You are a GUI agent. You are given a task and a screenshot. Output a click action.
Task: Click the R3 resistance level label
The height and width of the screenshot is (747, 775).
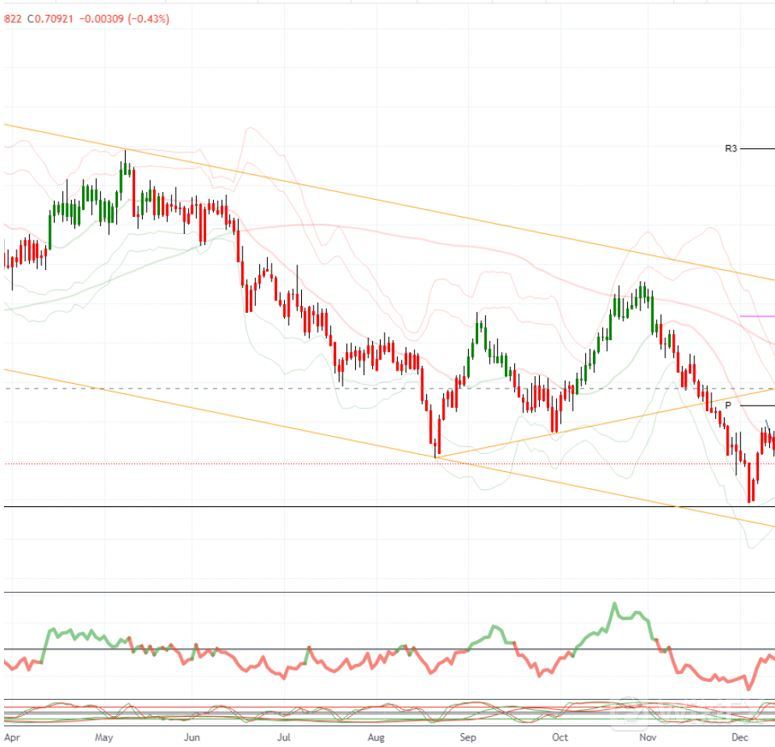731,148
